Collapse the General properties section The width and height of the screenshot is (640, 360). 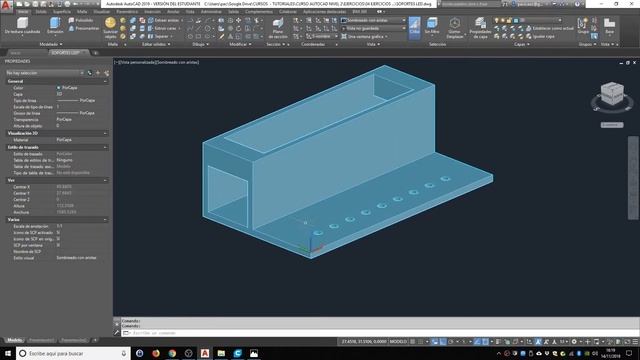point(105,82)
